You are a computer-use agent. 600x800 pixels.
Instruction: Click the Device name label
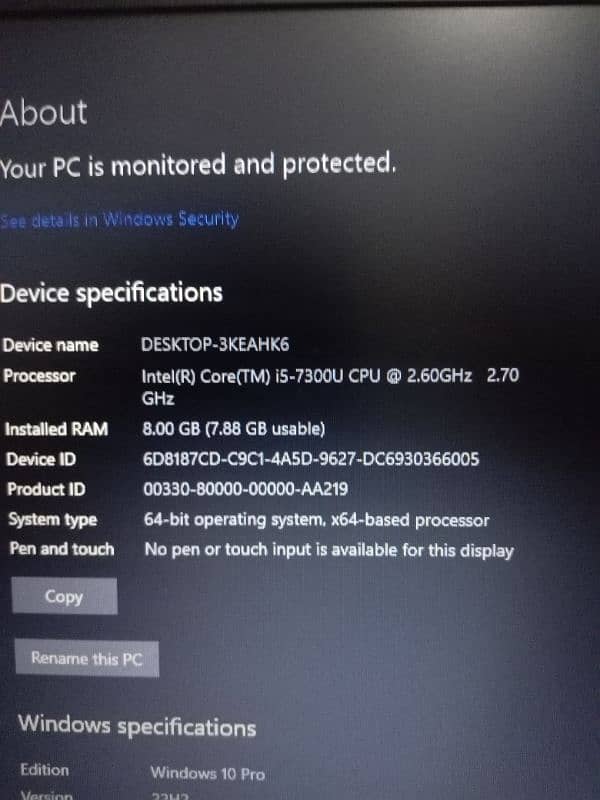51,345
